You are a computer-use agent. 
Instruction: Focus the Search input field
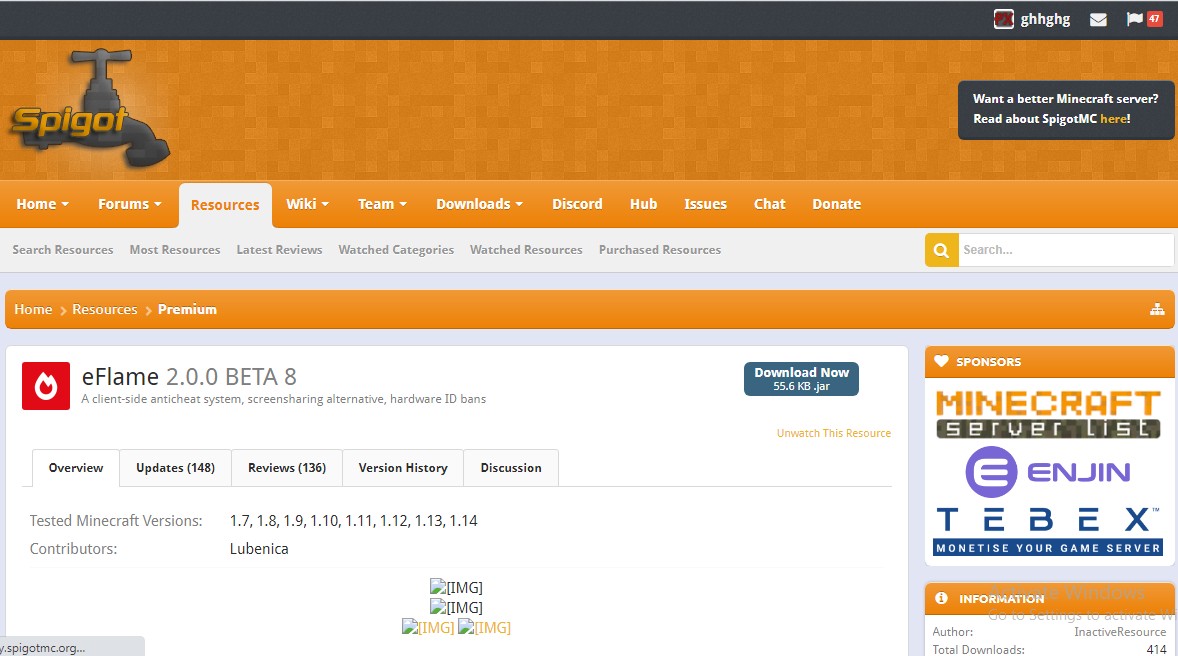click(1066, 250)
